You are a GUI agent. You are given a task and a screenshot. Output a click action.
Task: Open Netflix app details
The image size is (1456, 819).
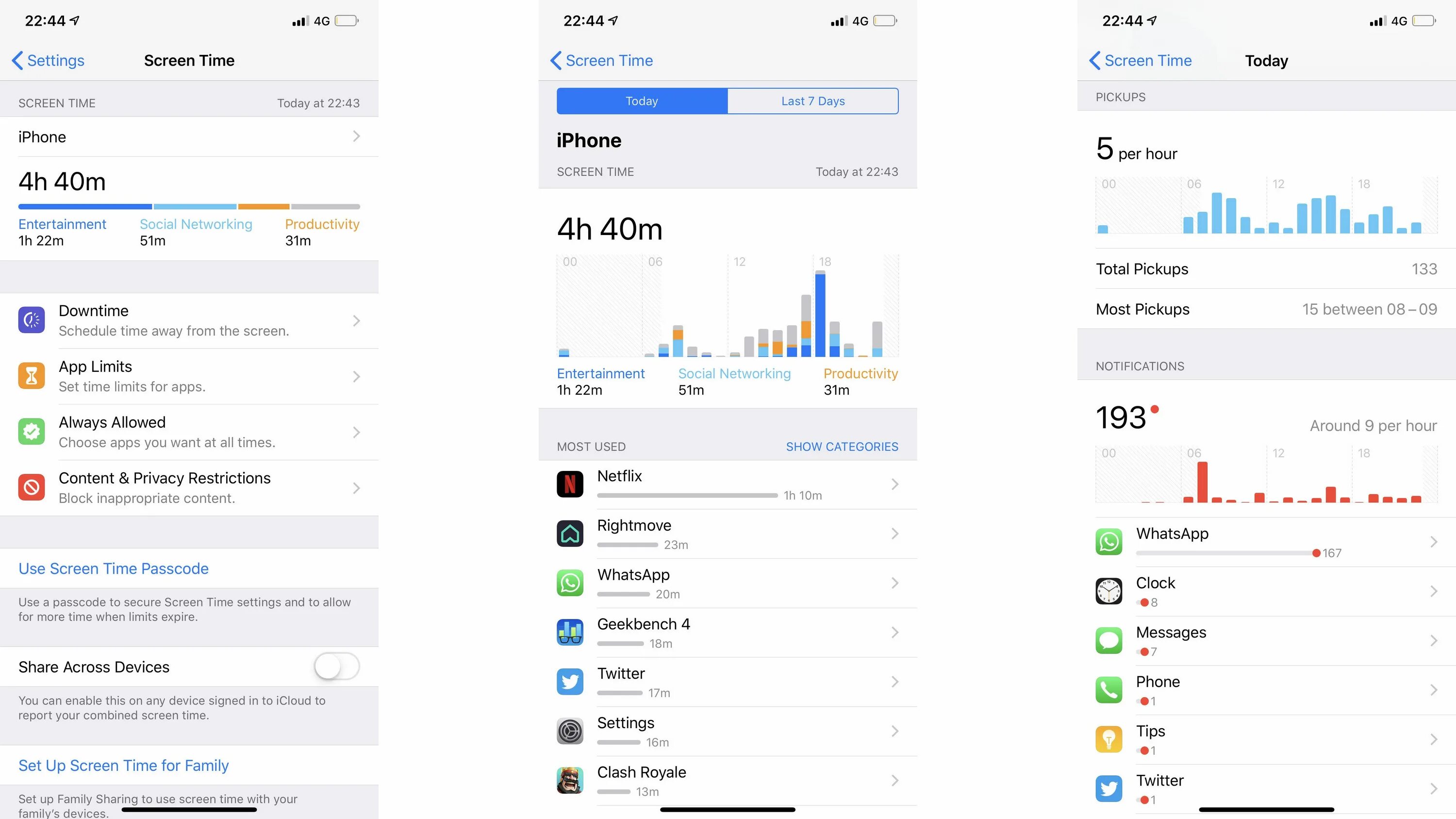[727, 484]
